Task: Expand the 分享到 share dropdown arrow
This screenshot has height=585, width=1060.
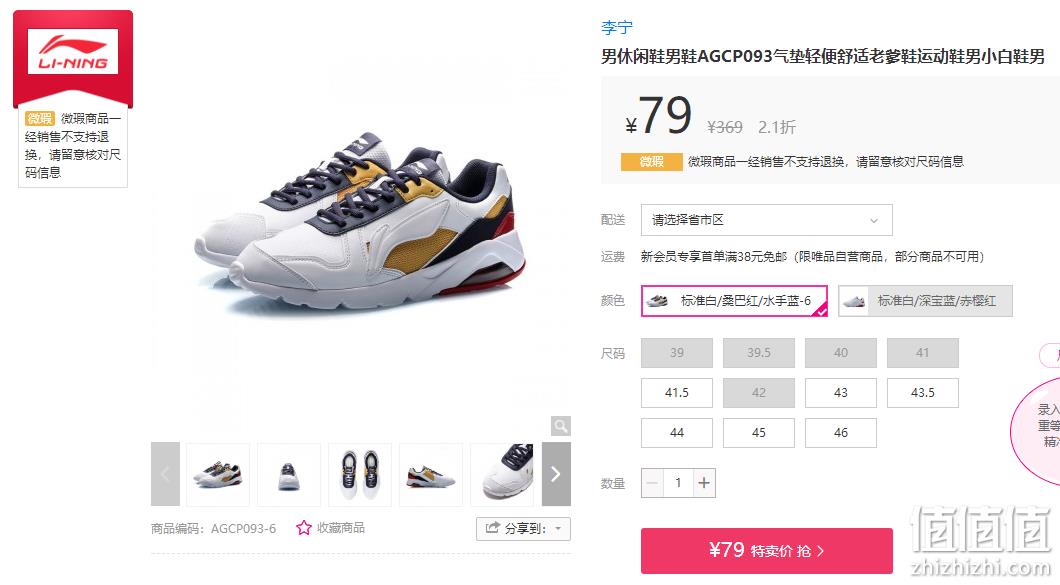Action: coord(558,528)
